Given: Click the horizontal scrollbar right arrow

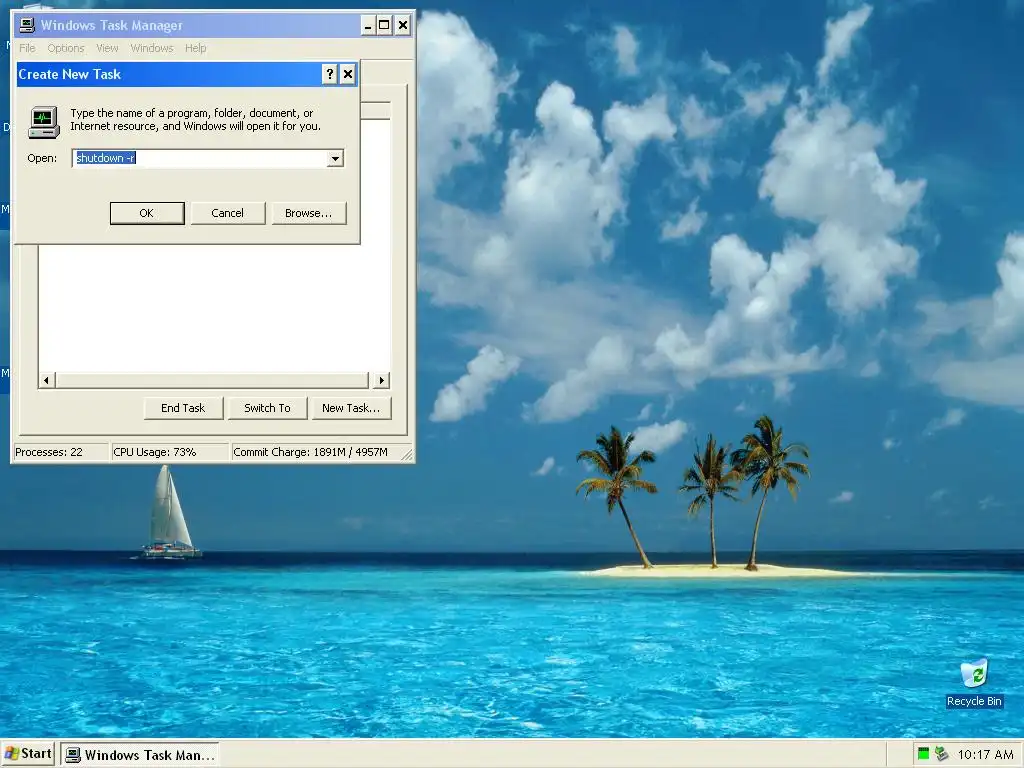Looking at the screenshot, I should tap(382, 380).
